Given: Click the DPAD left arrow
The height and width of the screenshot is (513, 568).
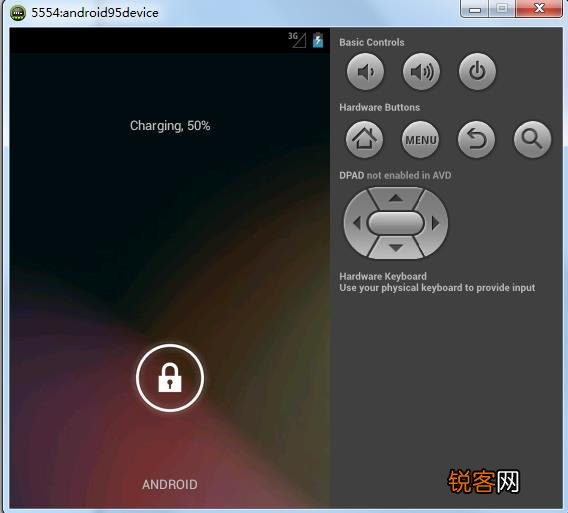Looking at the screenshot, I should click(357, 223).
